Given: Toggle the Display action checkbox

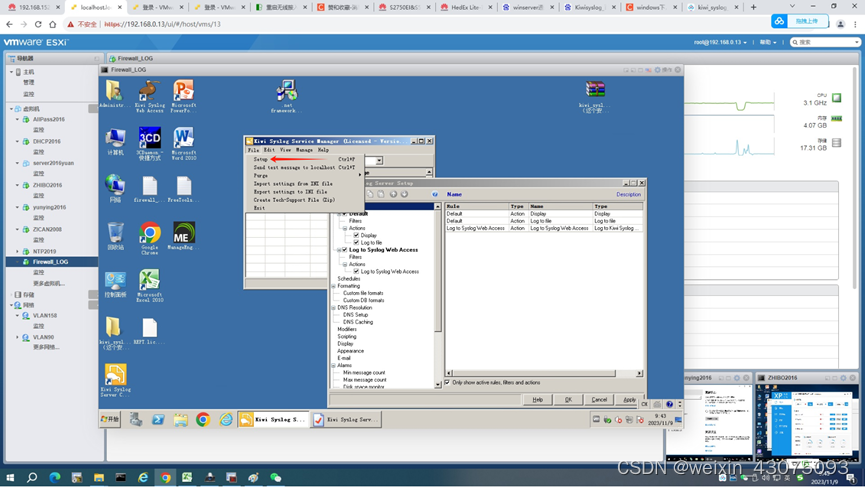Looking at the screenshot, I should click(356, 235).
